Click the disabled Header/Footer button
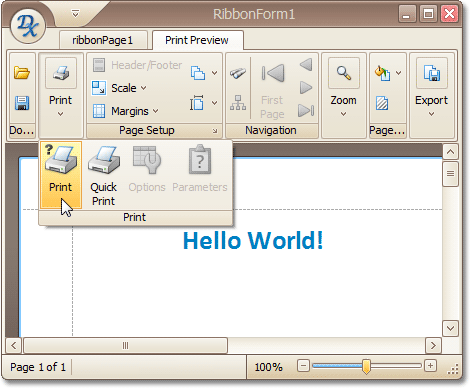Screen dimensions: 470x388 tap(137, 65)
